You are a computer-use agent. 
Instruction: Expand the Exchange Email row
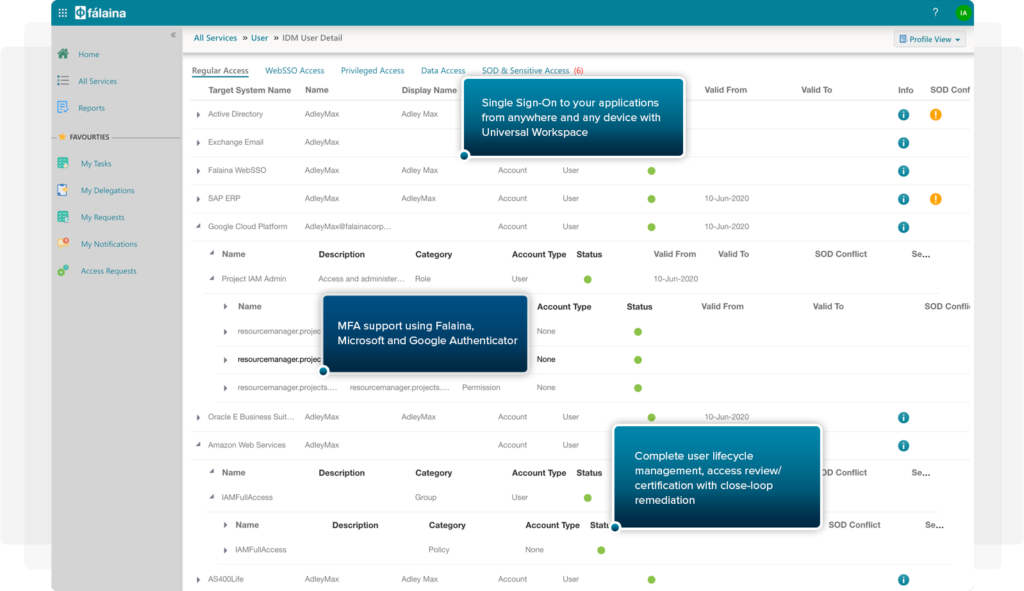(x=198, y=143)
